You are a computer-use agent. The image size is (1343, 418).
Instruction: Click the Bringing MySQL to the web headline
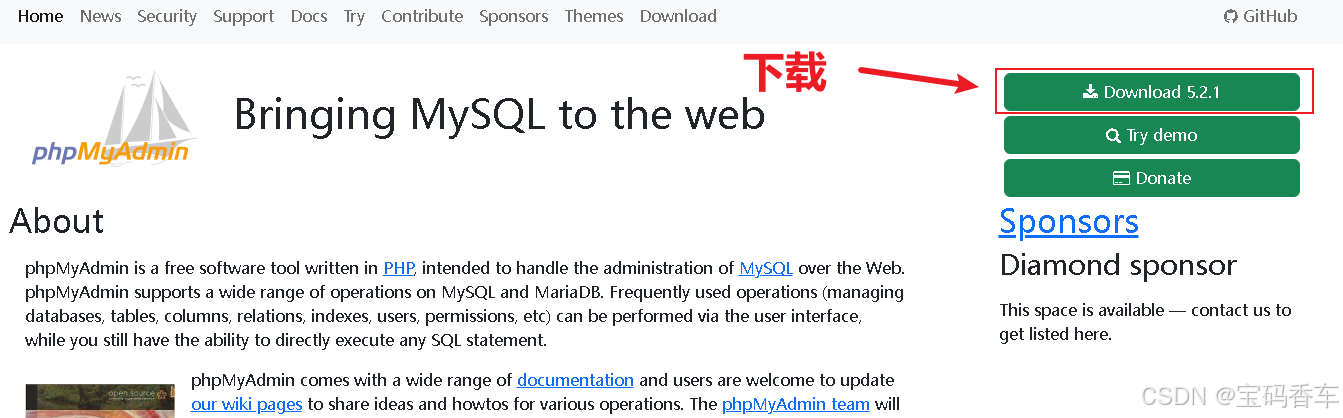[x=499, y=114]
